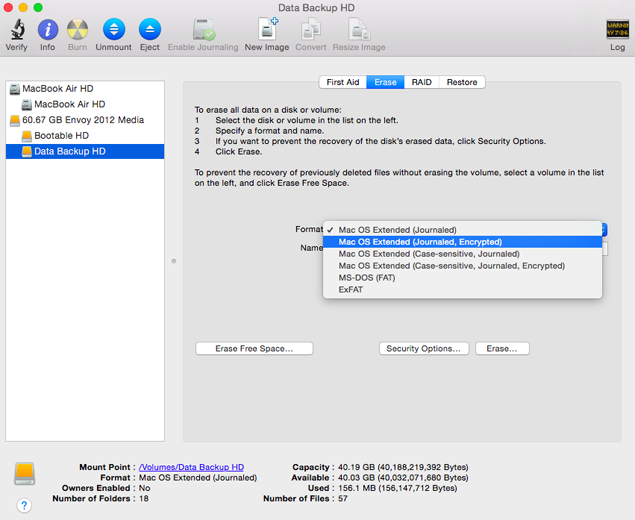Screen dimensions: 635x520
Task: Open Security Options dialog
Action: pyautogui.click(x=424, y=349)
